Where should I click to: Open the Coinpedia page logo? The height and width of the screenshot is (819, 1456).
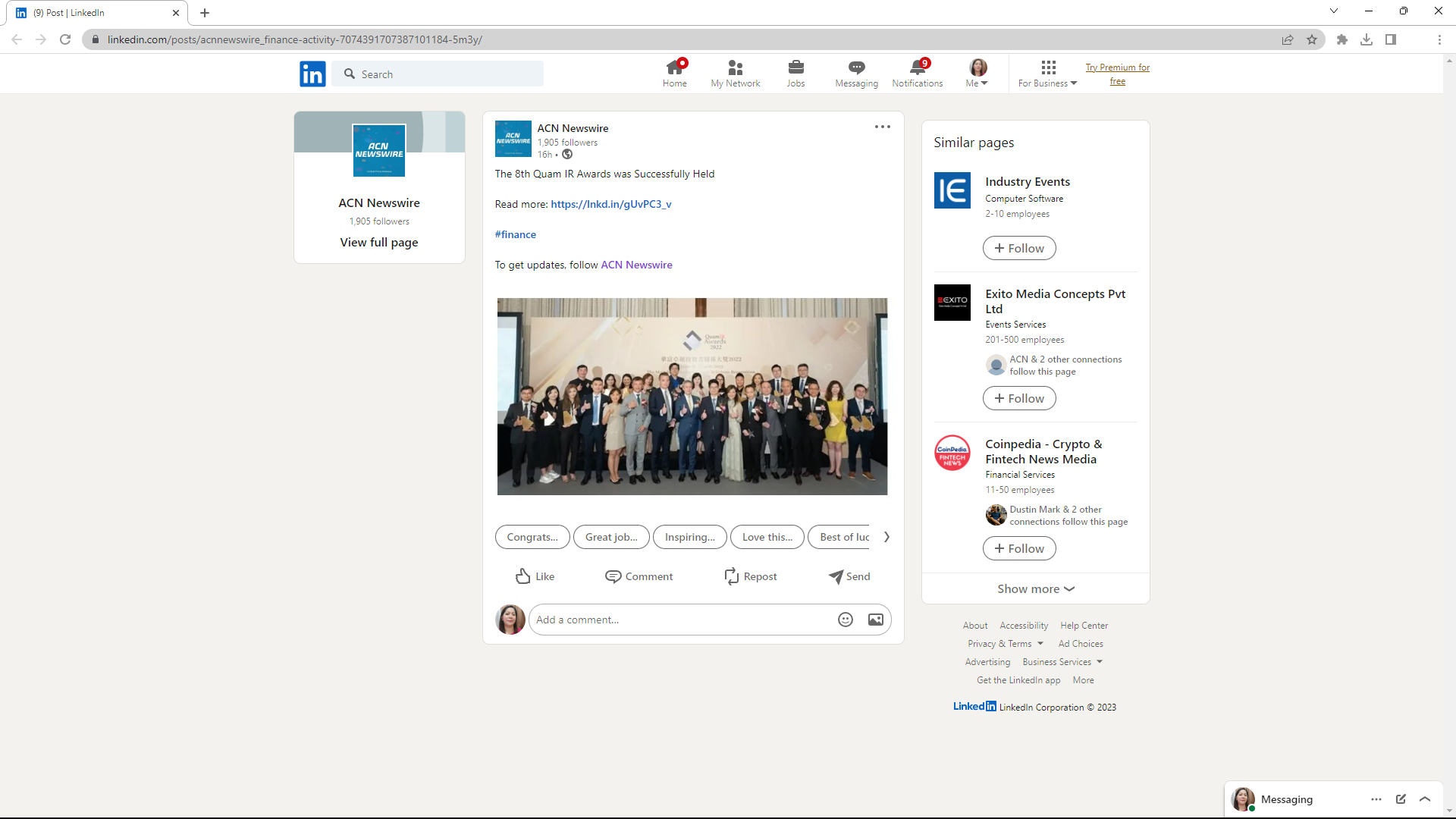(x=952, y=453)
